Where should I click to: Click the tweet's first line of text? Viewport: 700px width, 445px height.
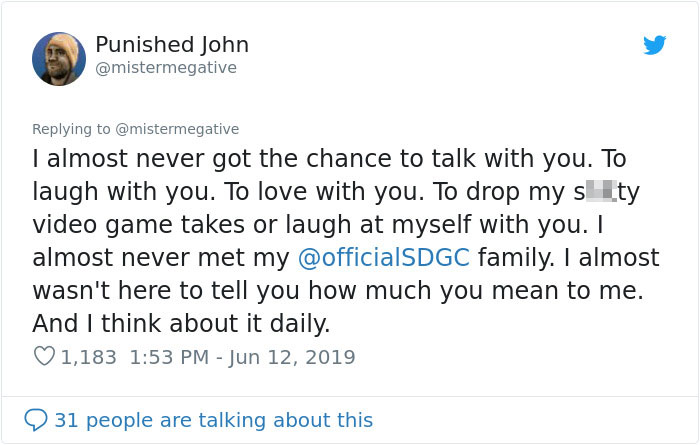330,159
